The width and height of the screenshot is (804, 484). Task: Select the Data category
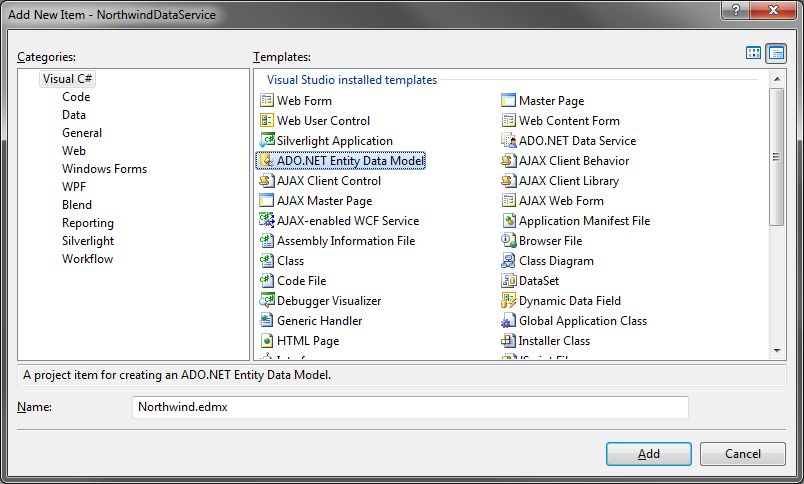click(x=74, y=115)
